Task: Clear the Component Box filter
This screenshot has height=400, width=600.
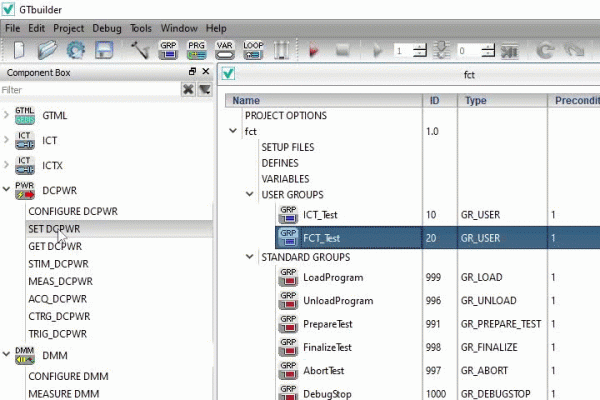Action: click(x=188, y=90)
